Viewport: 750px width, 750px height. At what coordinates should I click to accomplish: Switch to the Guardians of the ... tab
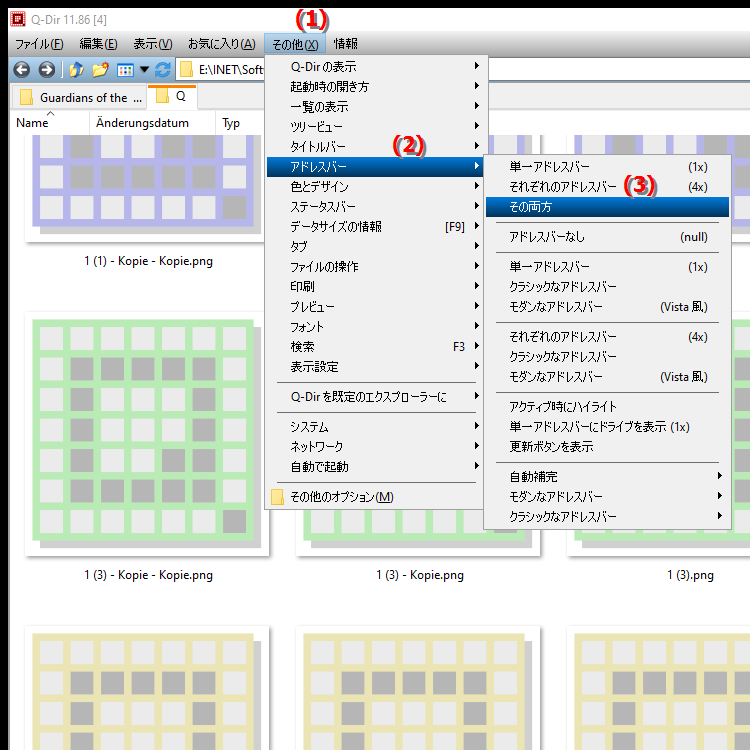79,98
